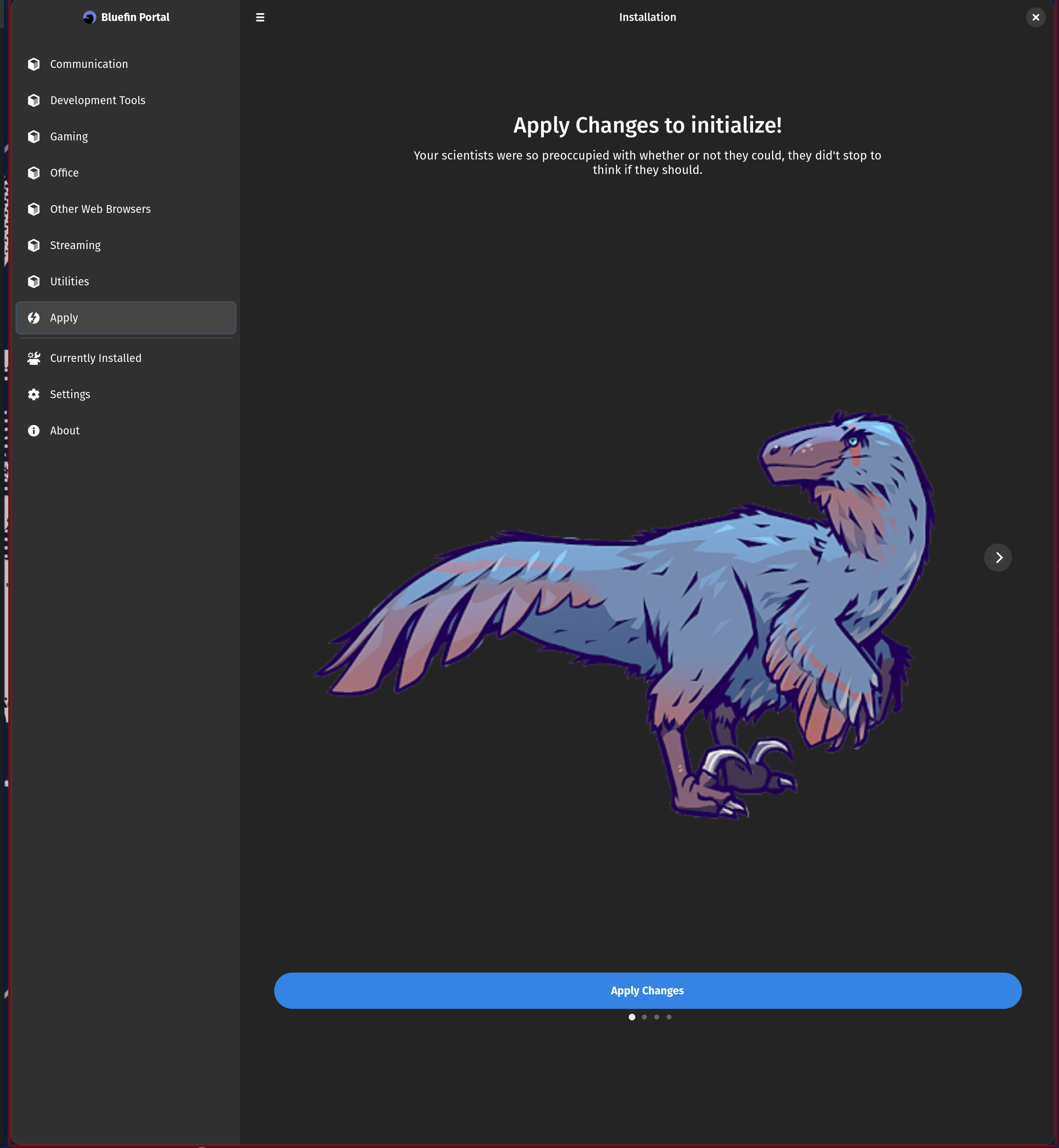Click the Communication package icon
The image size is (1059, 1148).
(x=34, y=64)
